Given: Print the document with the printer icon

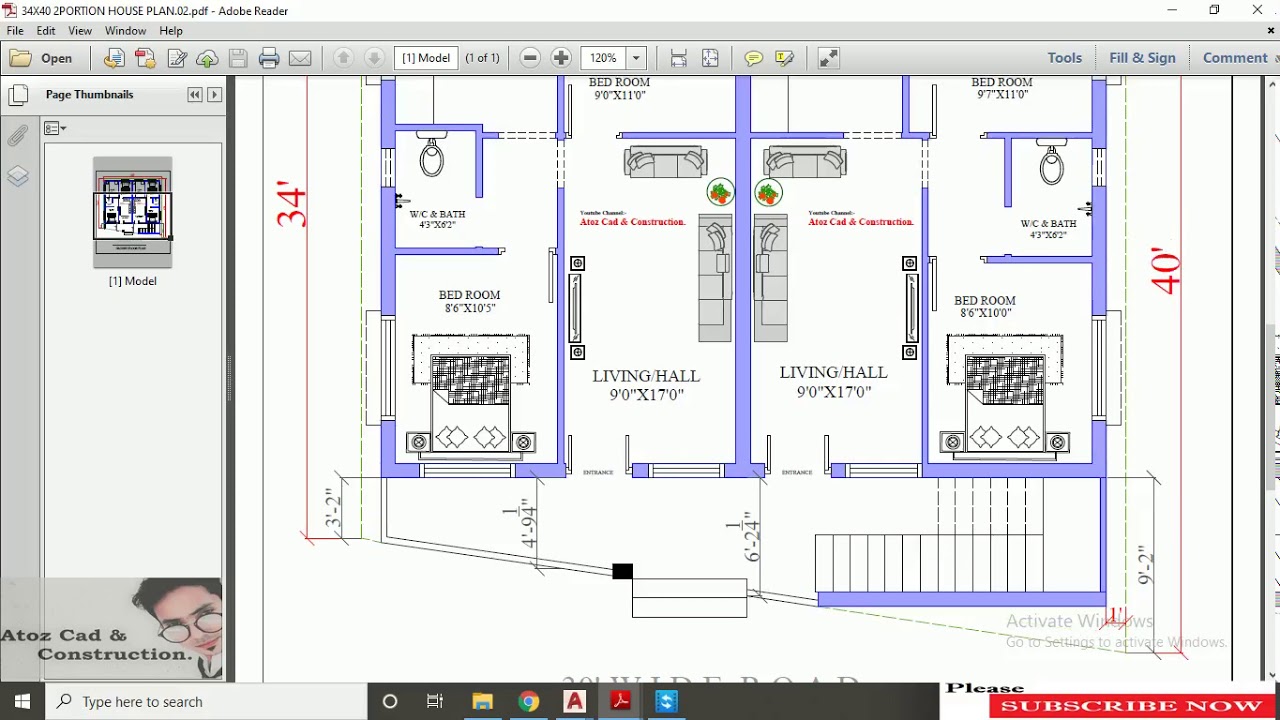Looking at the screenshot, I should [x=269, y=58].
